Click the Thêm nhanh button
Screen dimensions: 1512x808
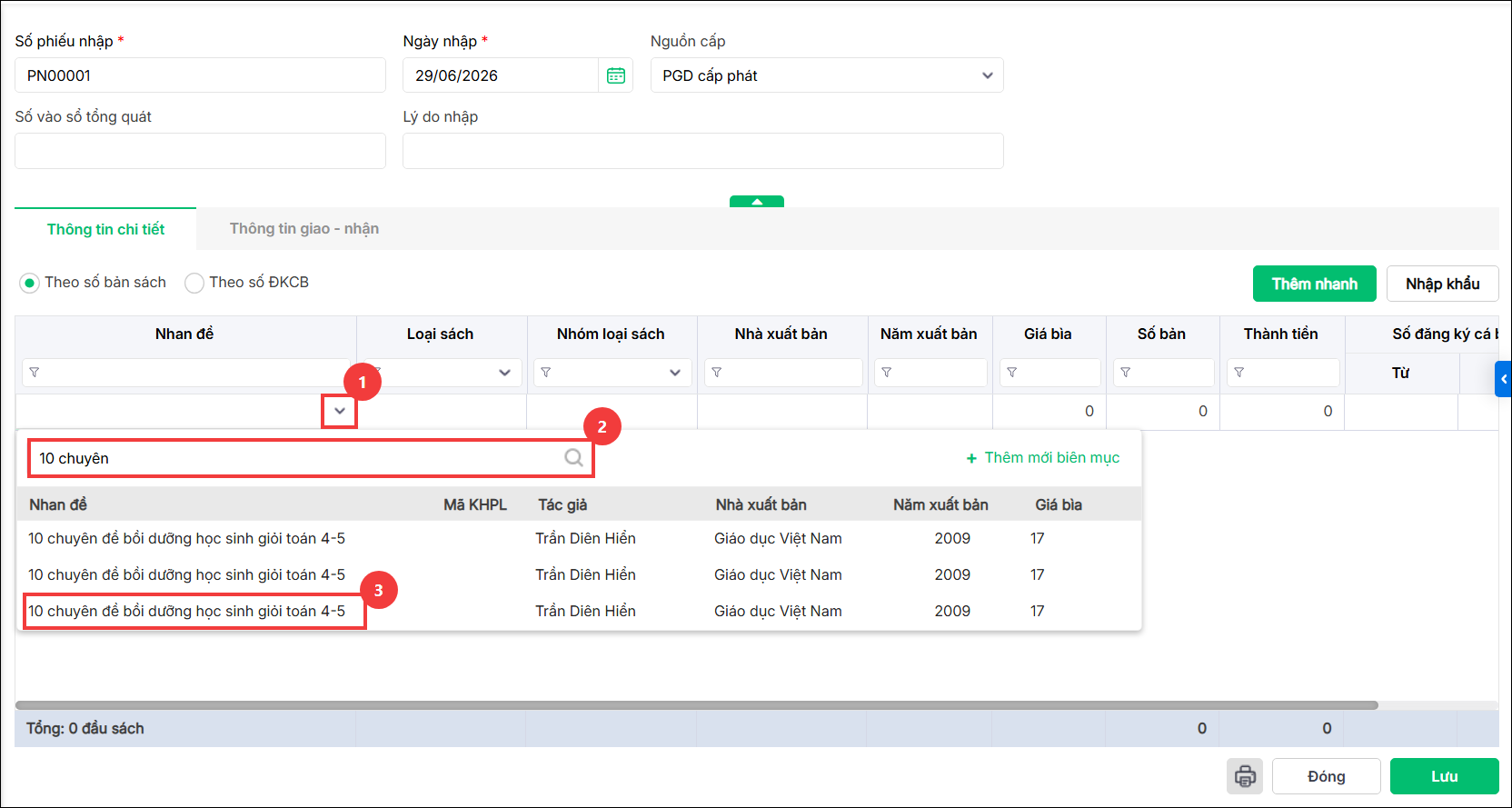point(1315,284)
